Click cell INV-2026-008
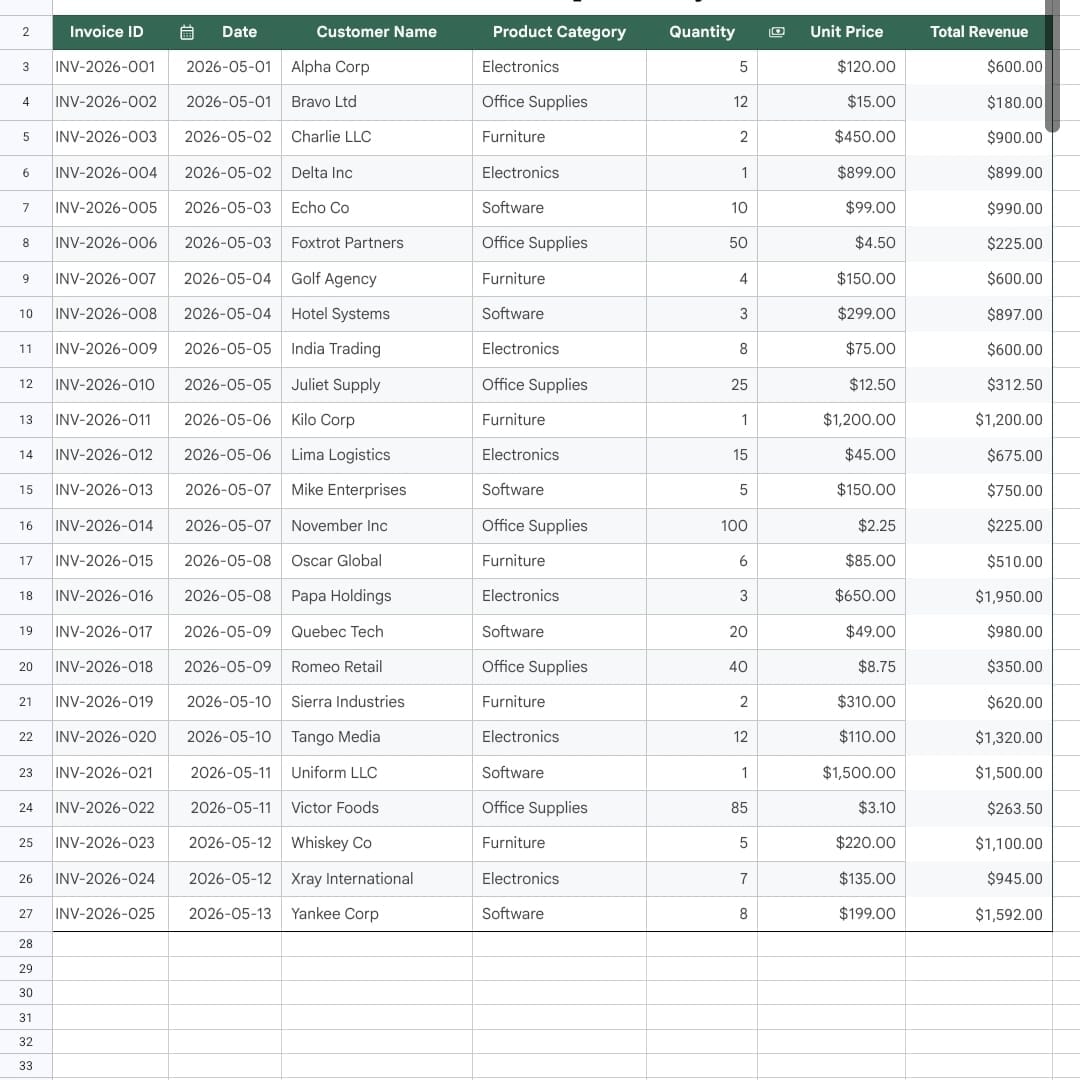The height and width of the screenshot is (1080, 1080). click(110, 314)
